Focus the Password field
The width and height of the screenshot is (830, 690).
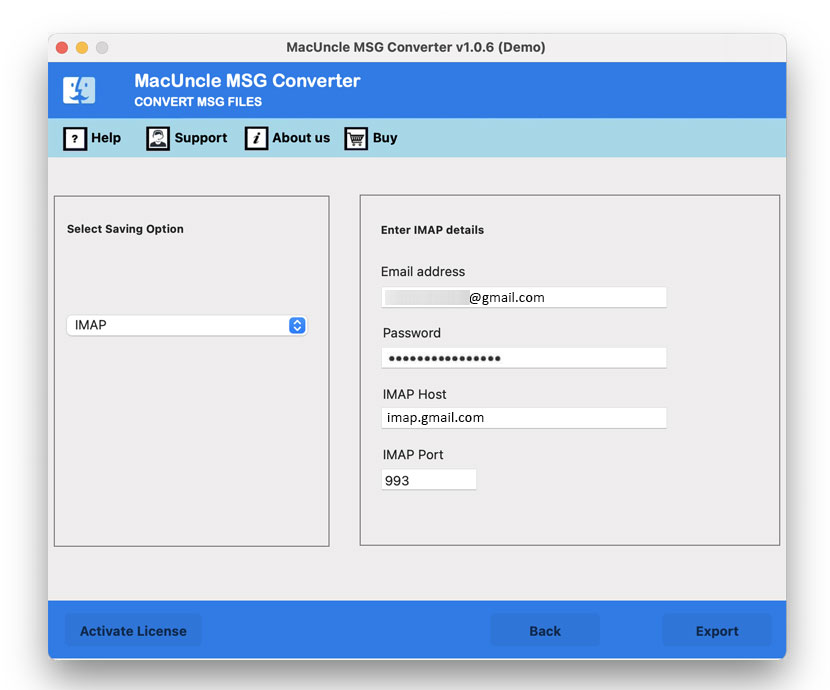[523, 357]
